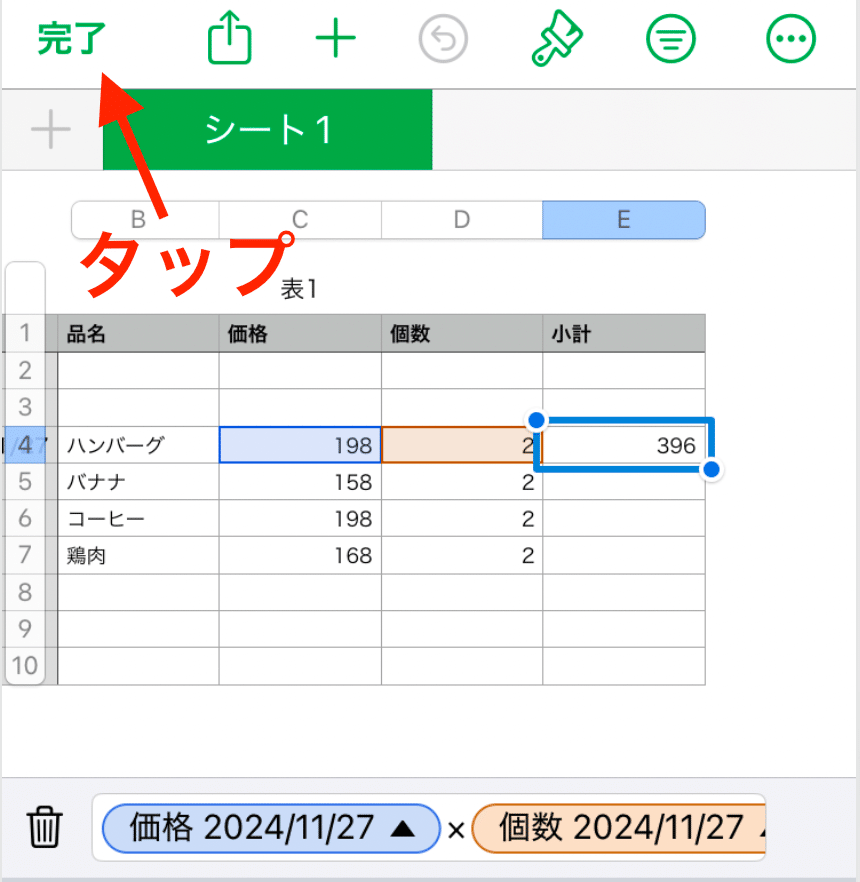Image resolution: width=860 pixels, height=882 pixels.
Task: Select row 10 header number
Action: pyautogui.click(x=25, y=665)
